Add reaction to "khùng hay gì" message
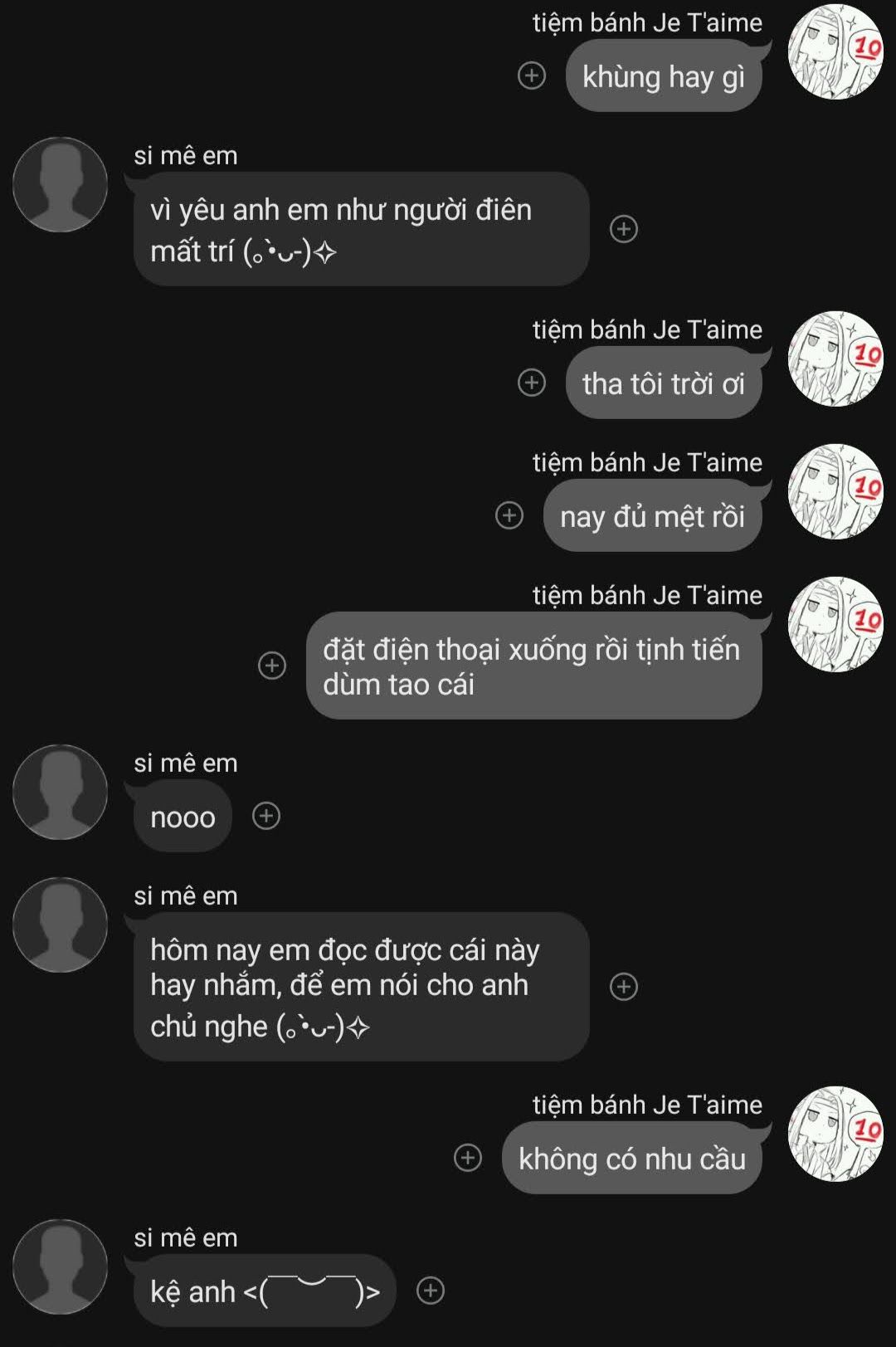This screenshot has height=1347, width=896. click(532, 76)
